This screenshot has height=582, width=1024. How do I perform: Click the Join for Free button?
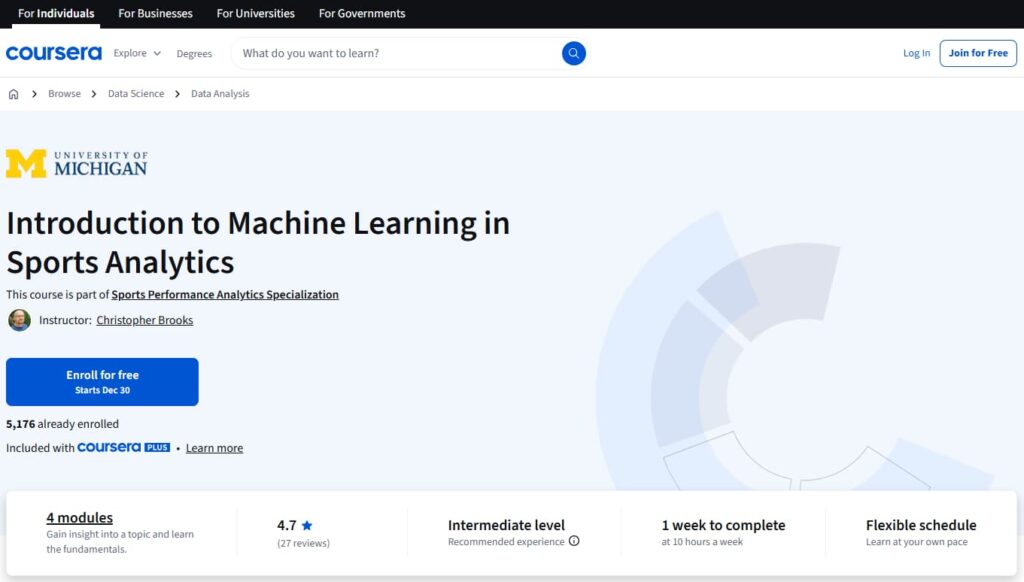[x=978, y=53]
